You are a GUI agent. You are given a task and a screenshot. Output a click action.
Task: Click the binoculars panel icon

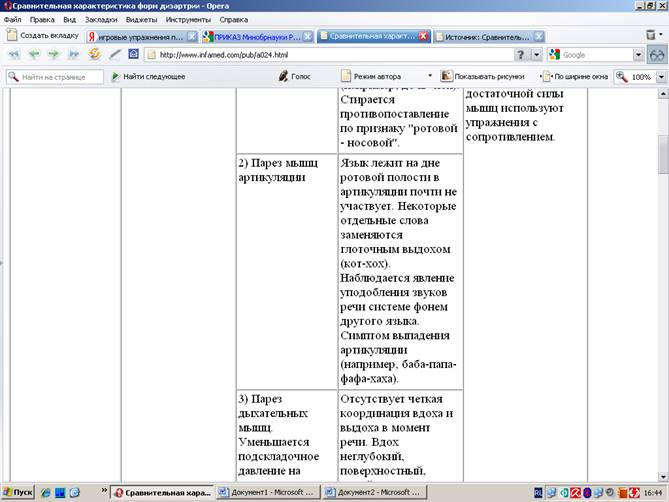657,55
